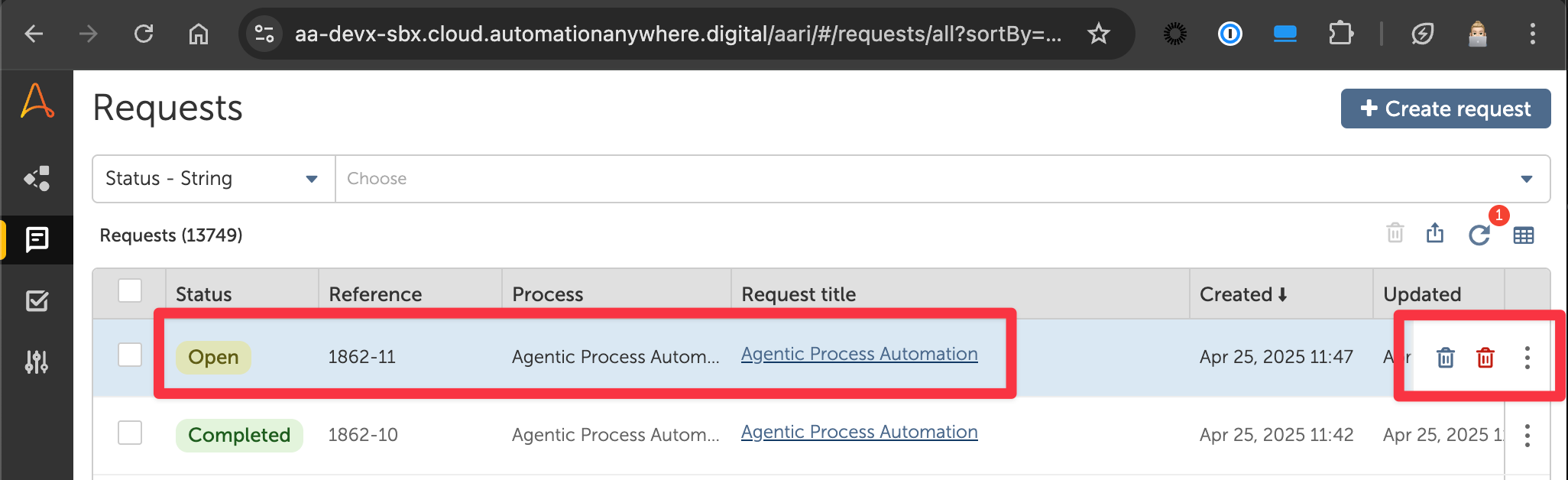Click the blue trash icon on row 1862-11
This screenshot has width=1568, height=480.
click(x=1446, y=358)
